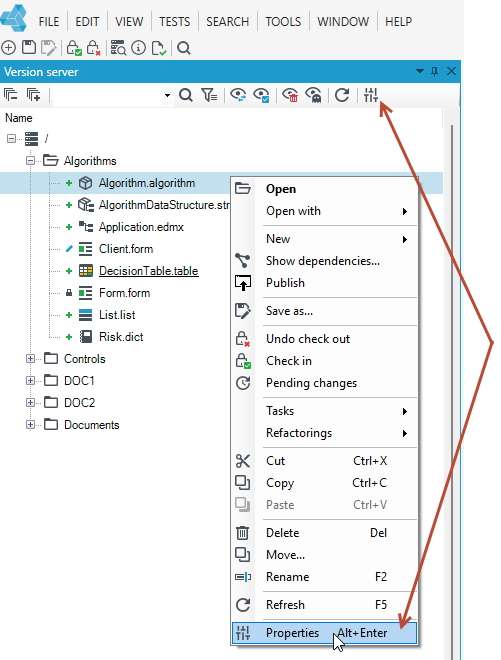Choose Rename in the context menu
This screenshot has height=660, width=501.
coord(324,577)
